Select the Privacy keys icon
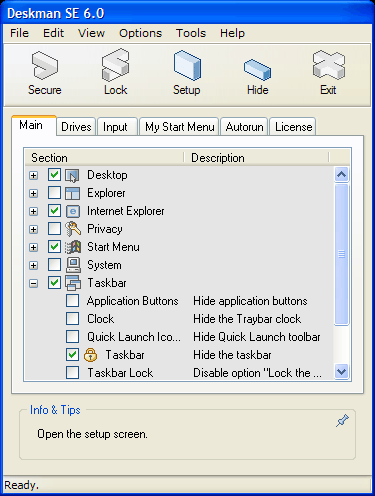 coord(73,229)
